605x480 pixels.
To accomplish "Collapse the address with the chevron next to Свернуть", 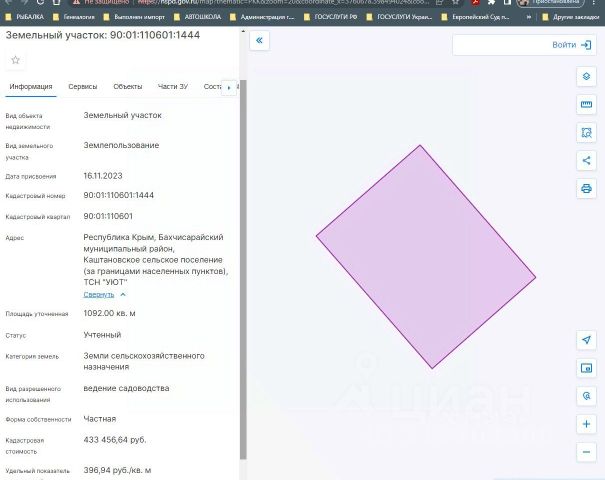I will click(123, 295).
